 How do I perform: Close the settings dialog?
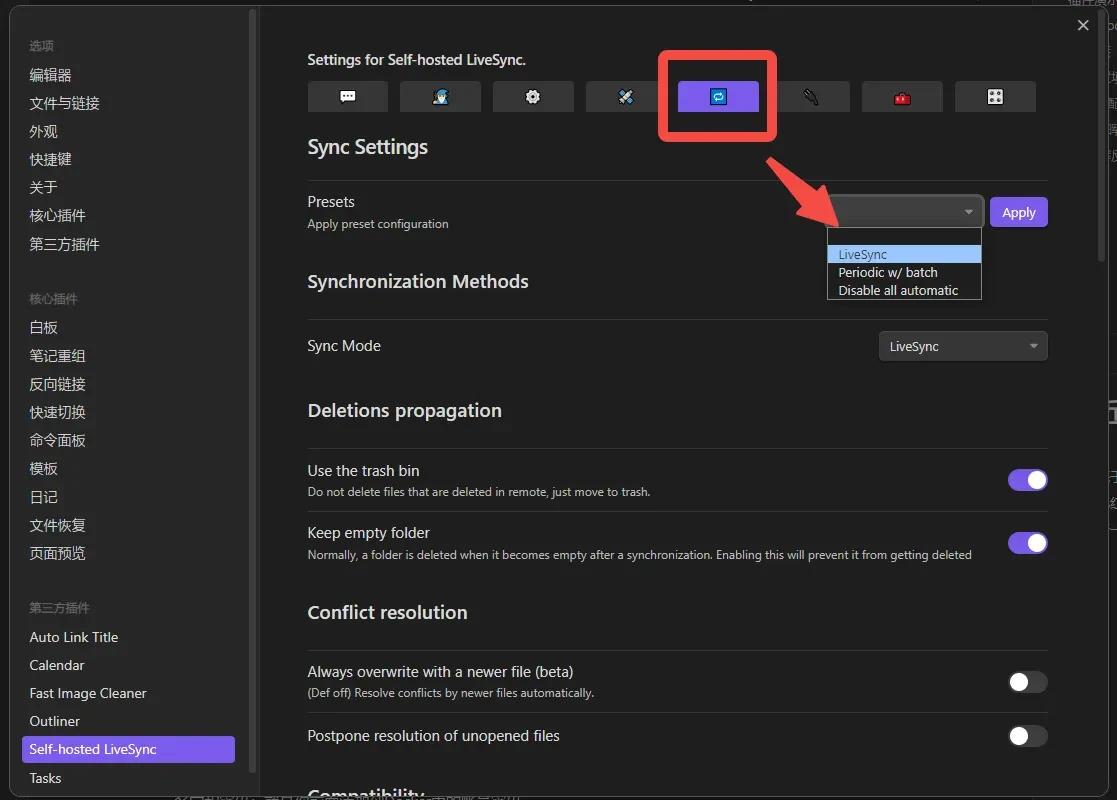pos(1083,26)
